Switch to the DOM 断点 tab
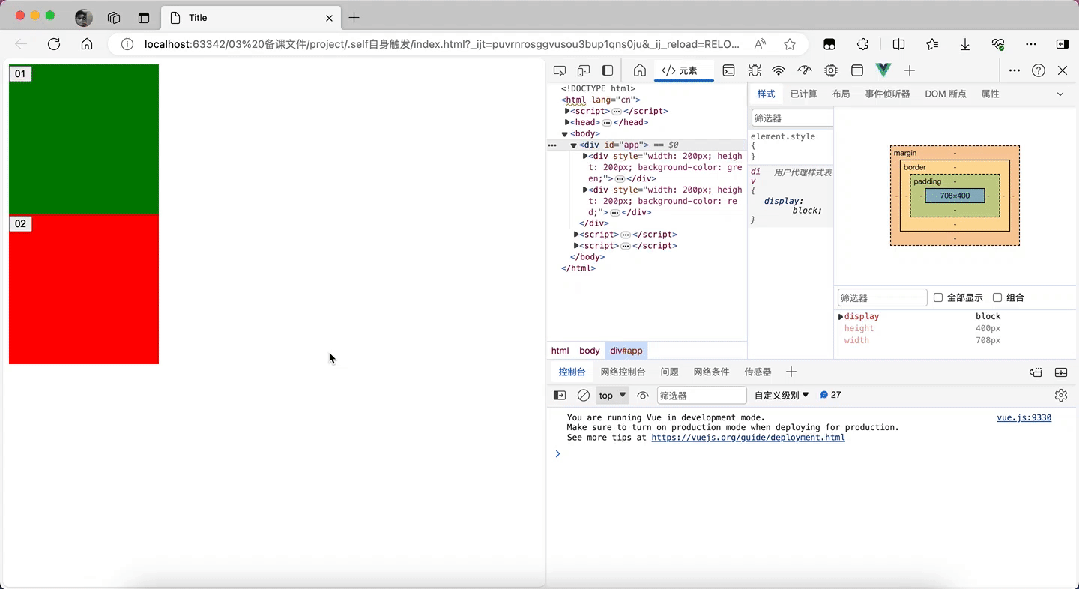1079x589 pixels. [945, 94]
